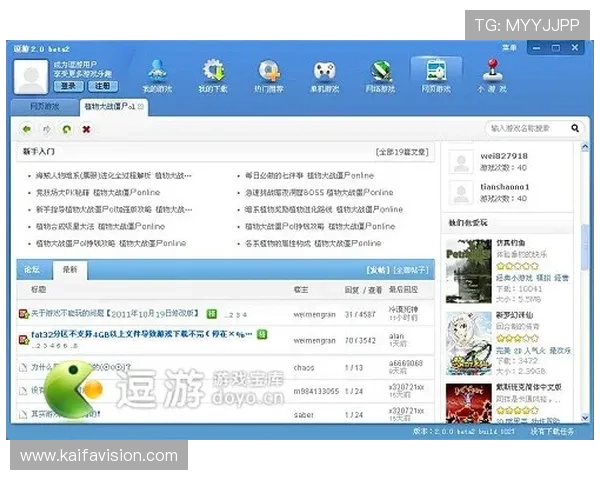The image size is (600, 480).
Task: Click green badge beside fat32 thread
Action: click(x=262, y=335)
